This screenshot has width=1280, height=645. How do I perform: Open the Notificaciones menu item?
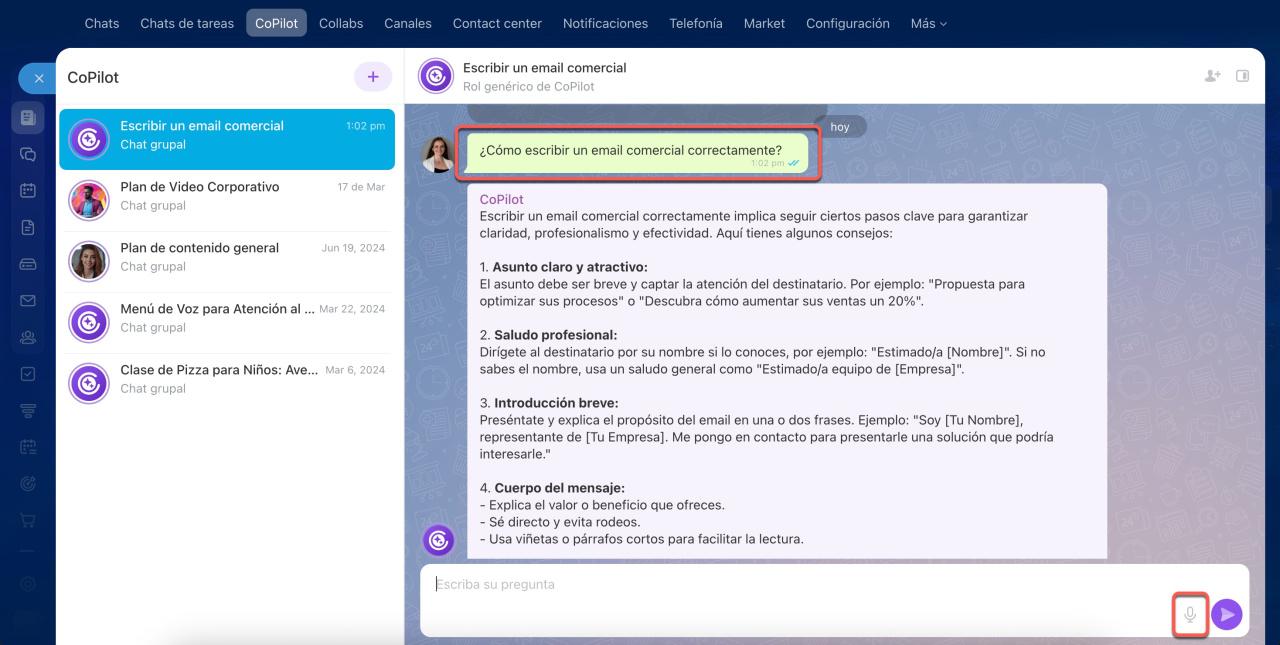coord(605,23)
